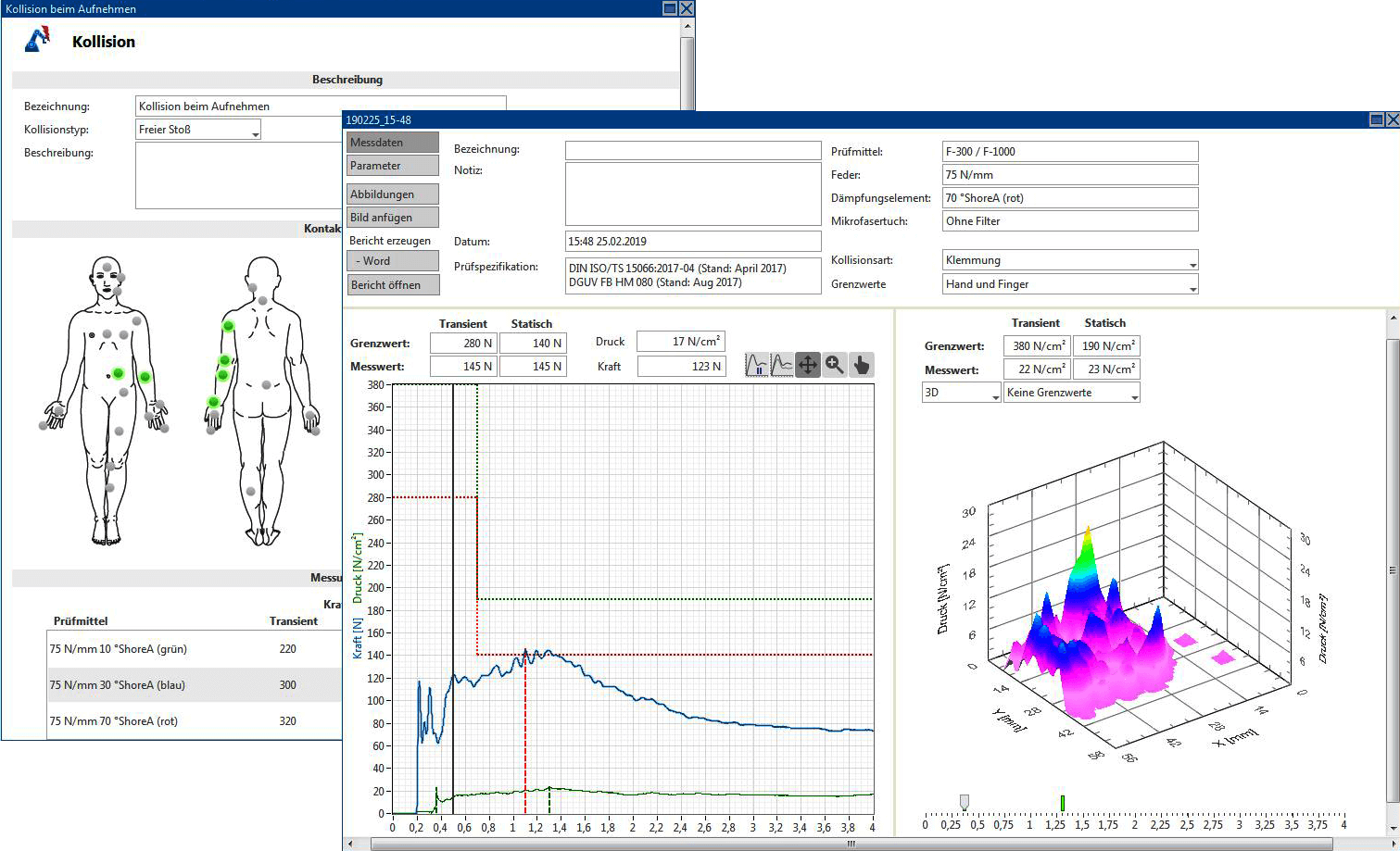Image resolution: width=1400 pixels, height=851 pixels.
Task: Open the 3D view mode dropdown
Action: [x=962, y=393]
